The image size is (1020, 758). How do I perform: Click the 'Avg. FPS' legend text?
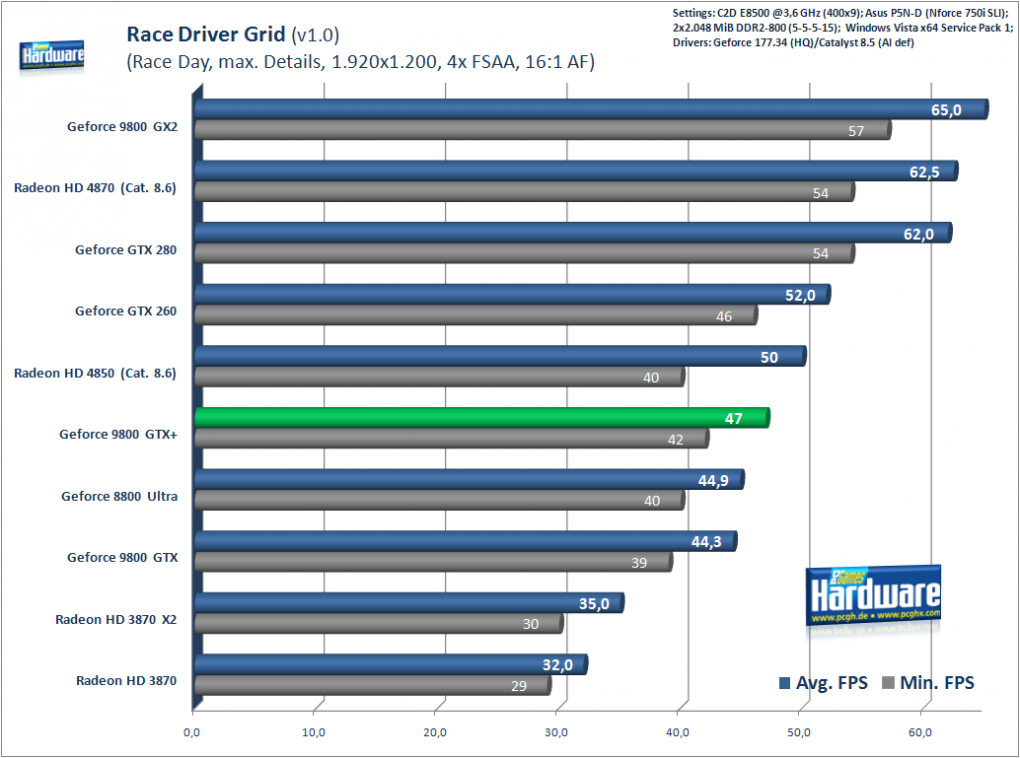832,683
